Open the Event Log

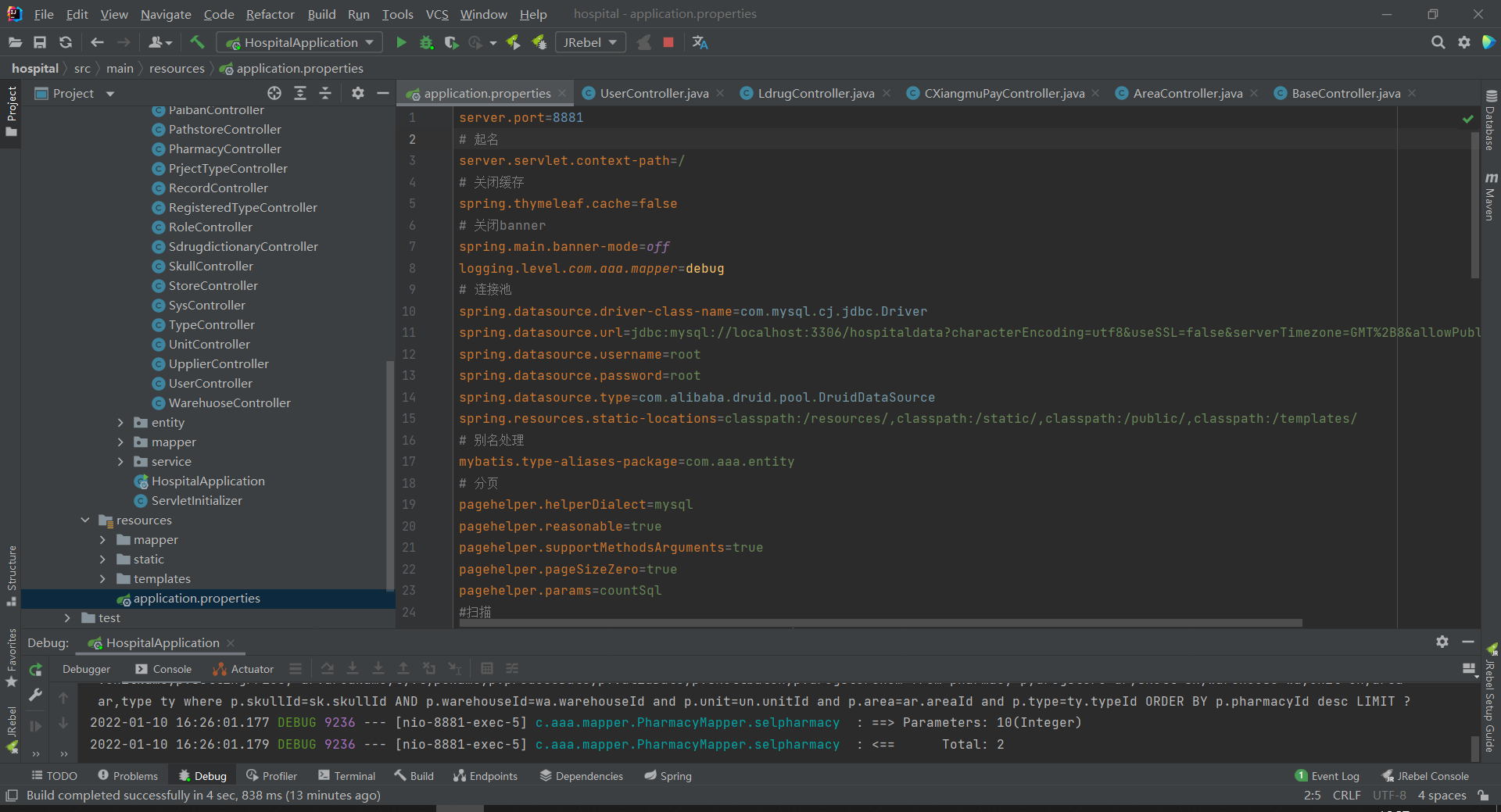1327,776
